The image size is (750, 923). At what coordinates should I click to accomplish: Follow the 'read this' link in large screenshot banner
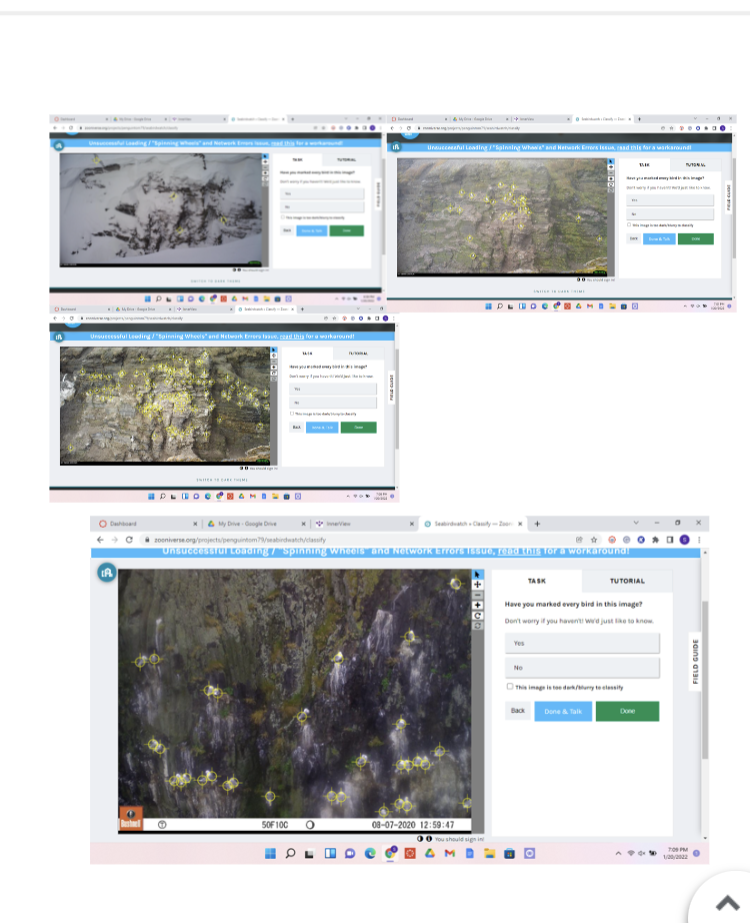tap(519, 551)
